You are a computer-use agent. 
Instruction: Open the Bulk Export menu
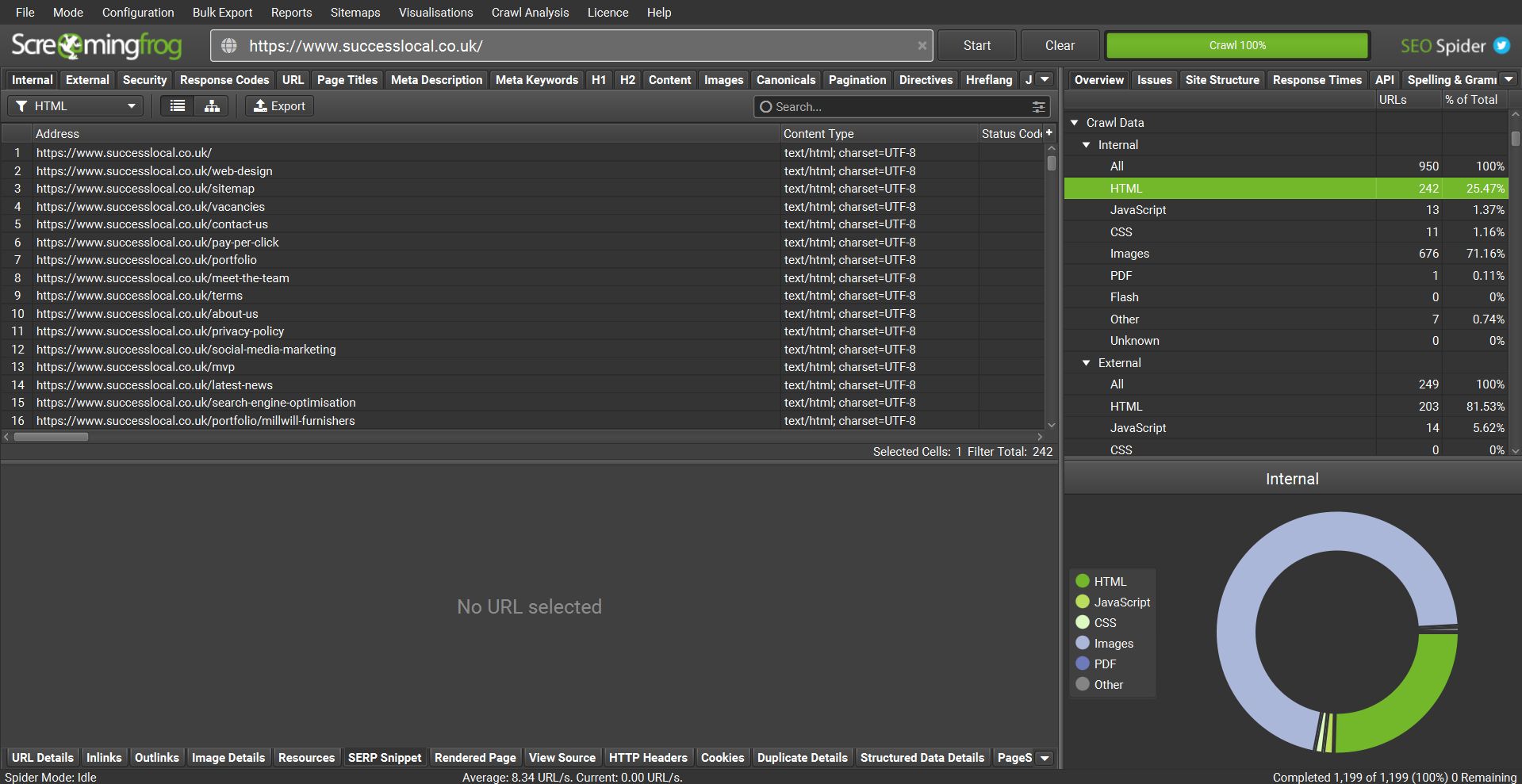[222, 13]
